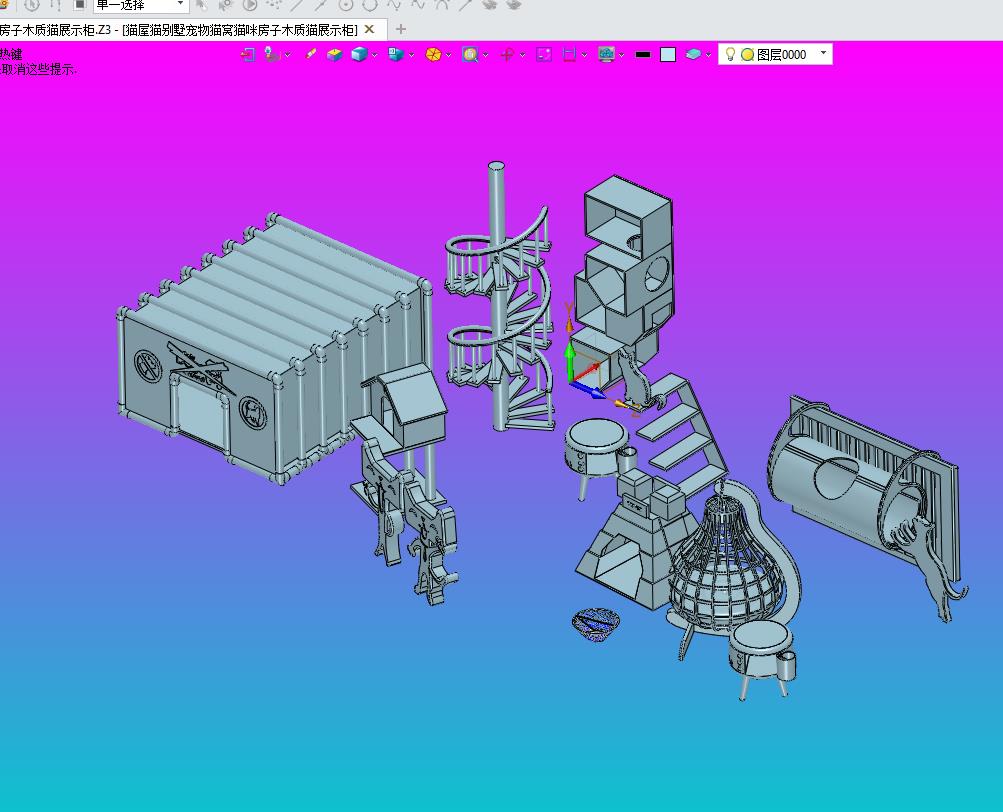This screenshot has height=812, width=1003.
Task: Choose the blue shaded cube display mode
Action: (359, 54)
